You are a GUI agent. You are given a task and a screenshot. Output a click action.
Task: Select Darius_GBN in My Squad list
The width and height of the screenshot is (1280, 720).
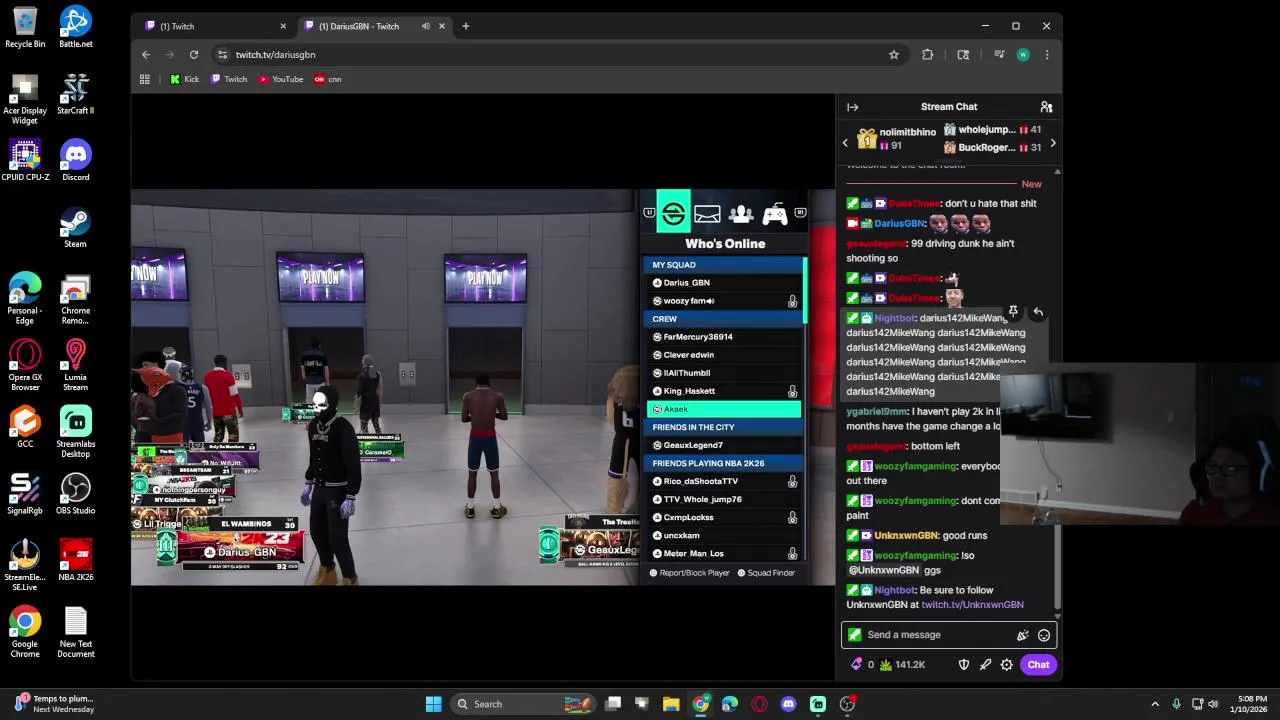[724, 283]
